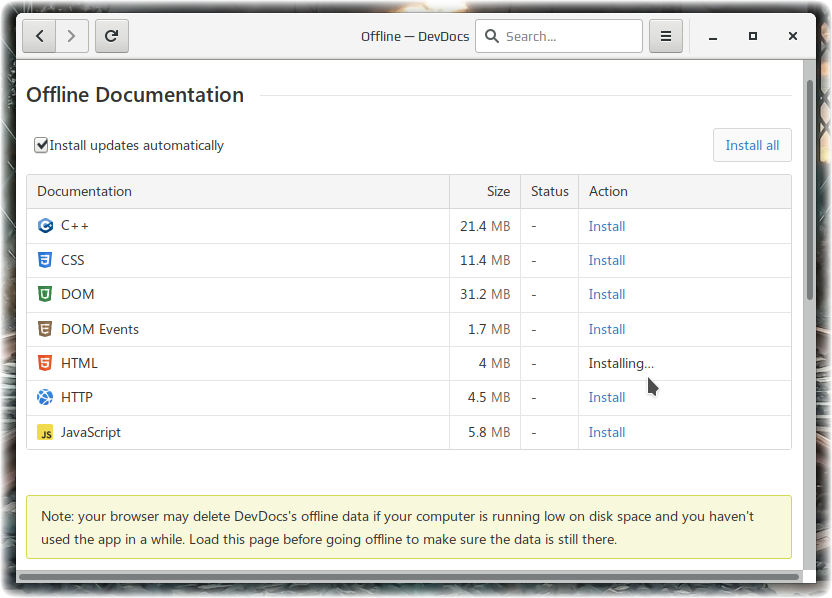The width and height of the screenshot is (832, 598).
Task: Click the Offline — DevDocs window title
Action: point(415,36)
